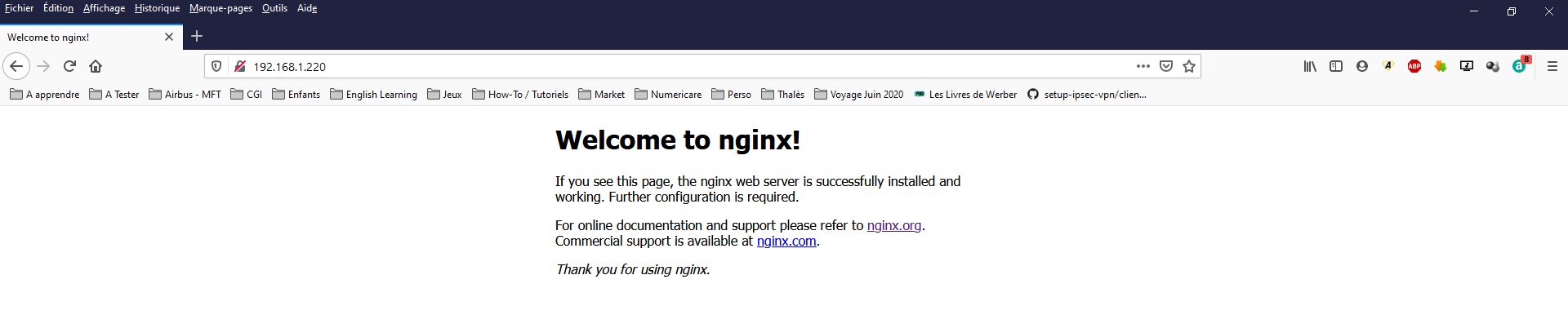Expand the Thalès bookmarks folder

pyautogui.click(x=783, y=95)
